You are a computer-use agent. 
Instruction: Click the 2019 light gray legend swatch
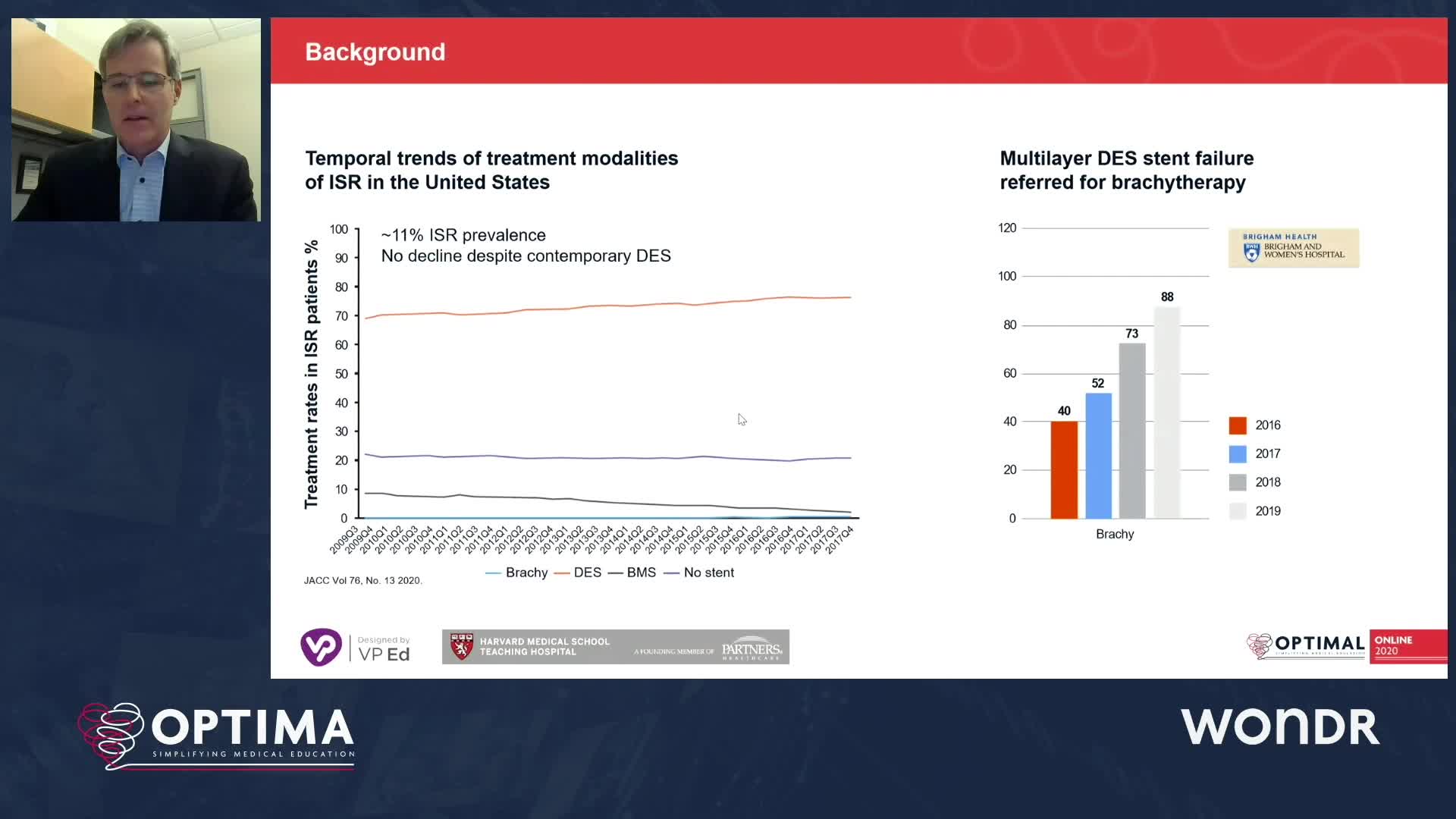point(1238,511)
